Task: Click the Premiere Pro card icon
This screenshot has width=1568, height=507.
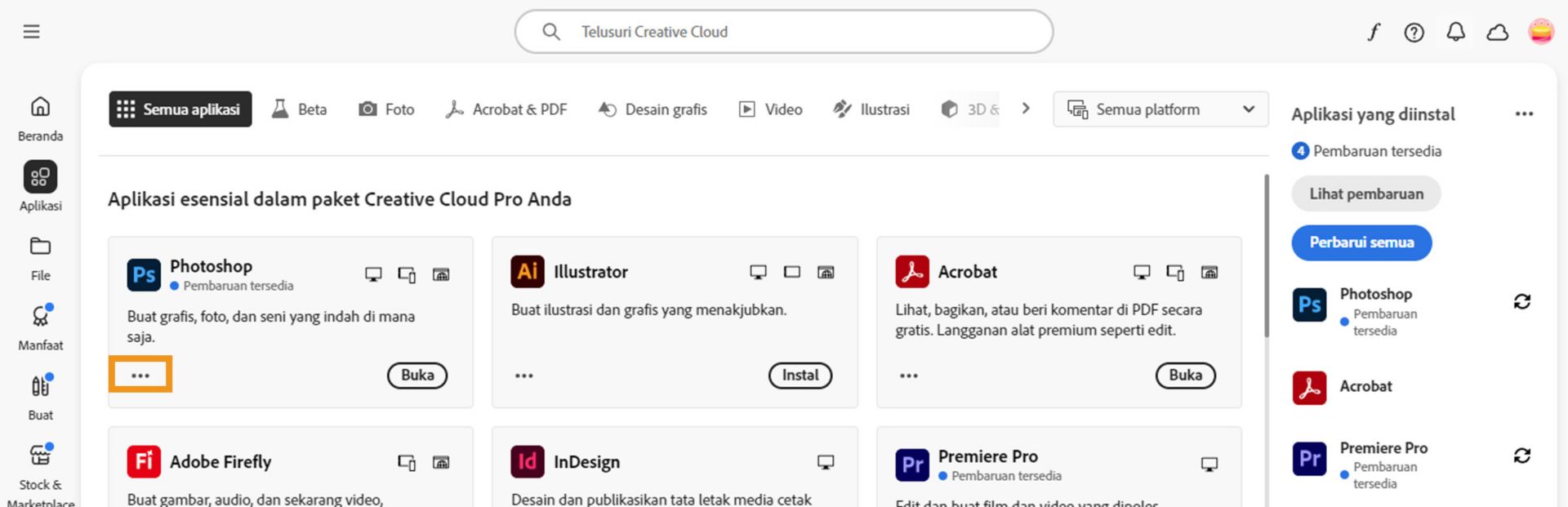Action: pyautogui.click(x=912, y=465)
